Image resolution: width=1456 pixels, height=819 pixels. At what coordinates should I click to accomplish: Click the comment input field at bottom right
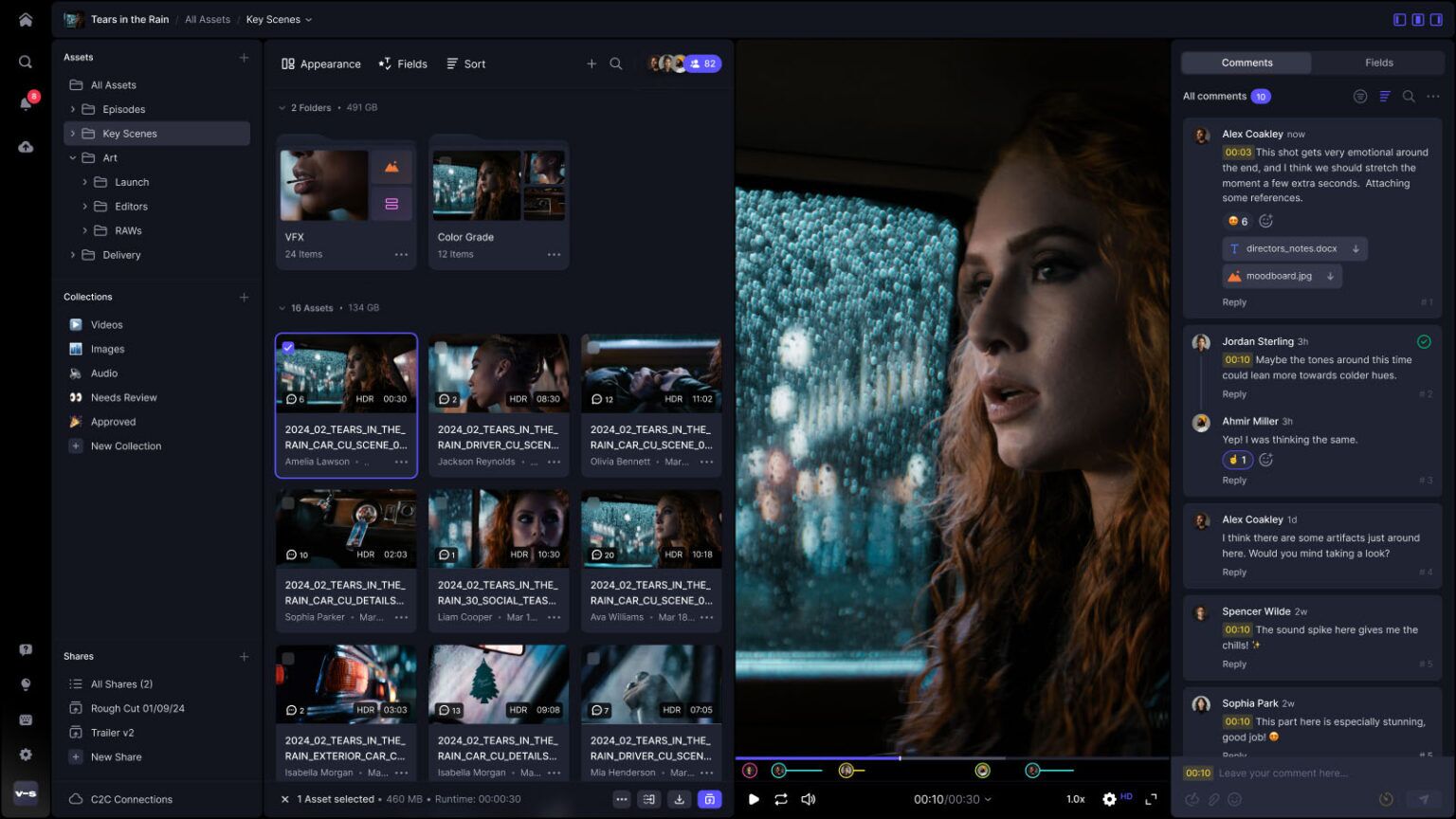[x=1308, y=773]
